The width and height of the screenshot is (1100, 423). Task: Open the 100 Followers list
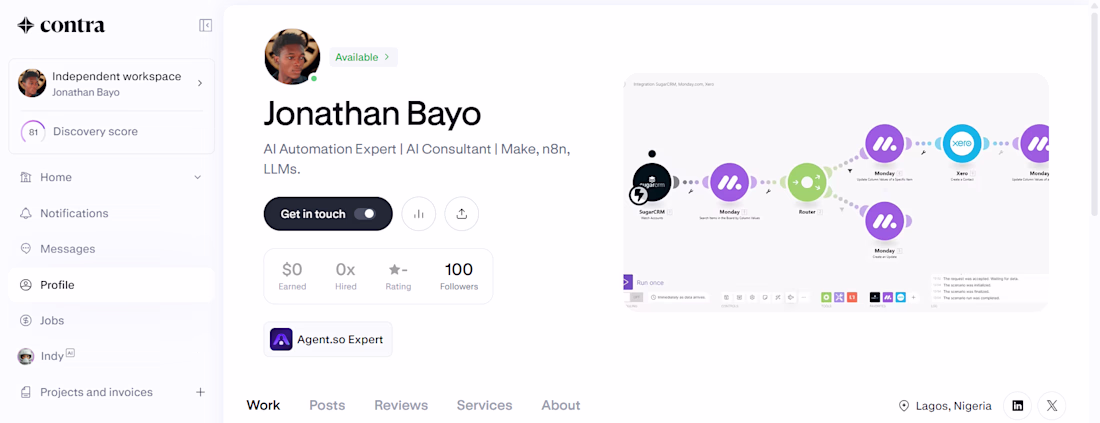click(x=459, y=276)
